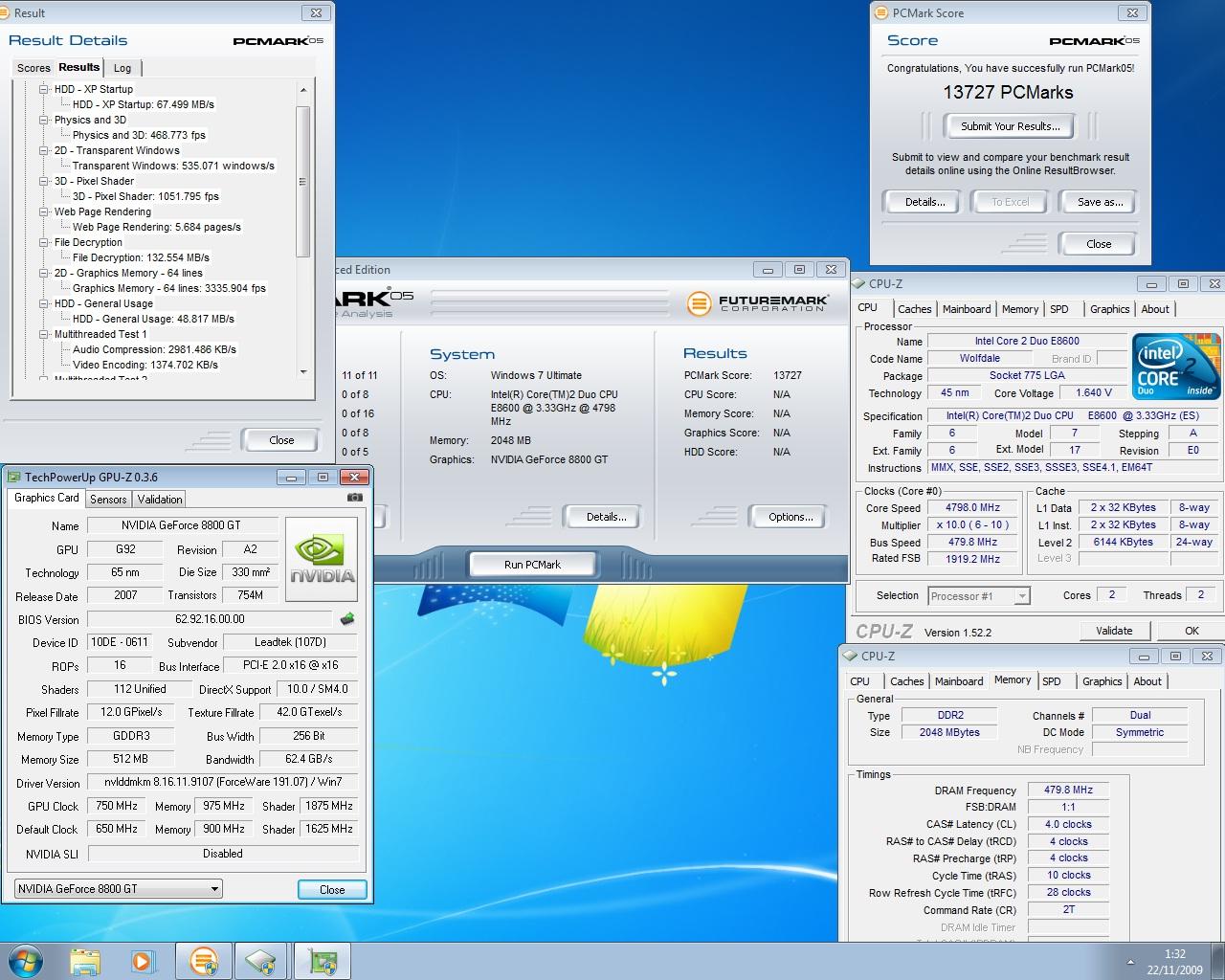This screenshot has height=980, width=1225.
Task: Click CPU-Z title bar icon of Memory window
Action: point(850,656)
